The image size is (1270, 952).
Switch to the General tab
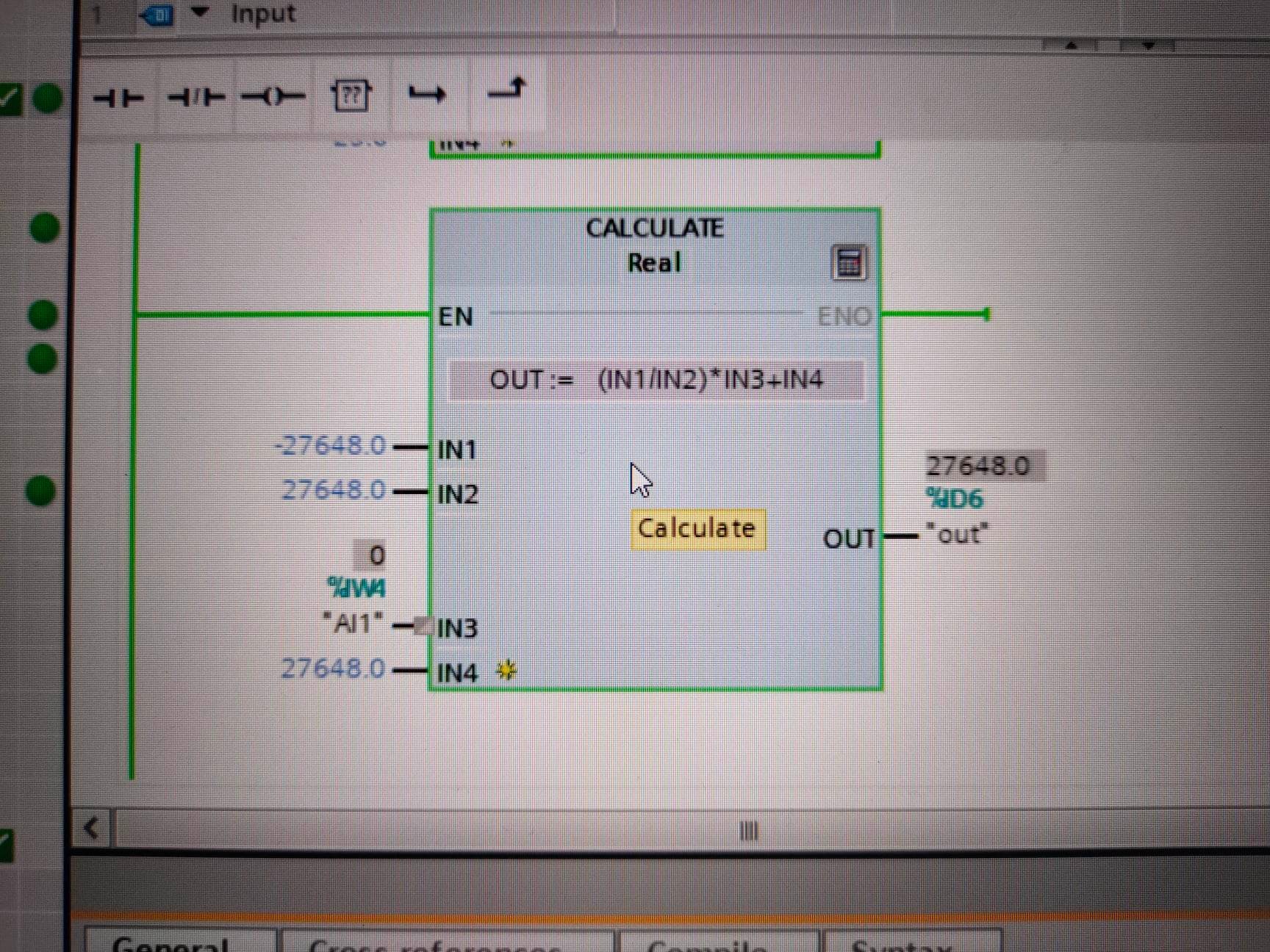[x=171, y=943]
